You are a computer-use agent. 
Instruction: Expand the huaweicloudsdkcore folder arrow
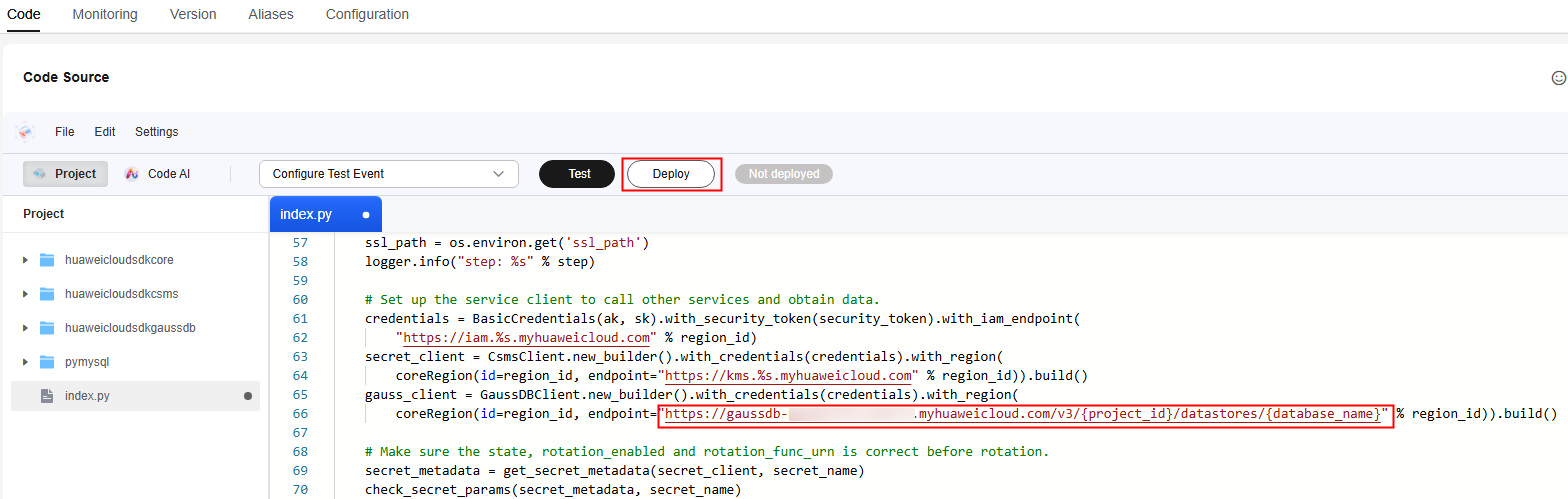[x=25, y=260]
